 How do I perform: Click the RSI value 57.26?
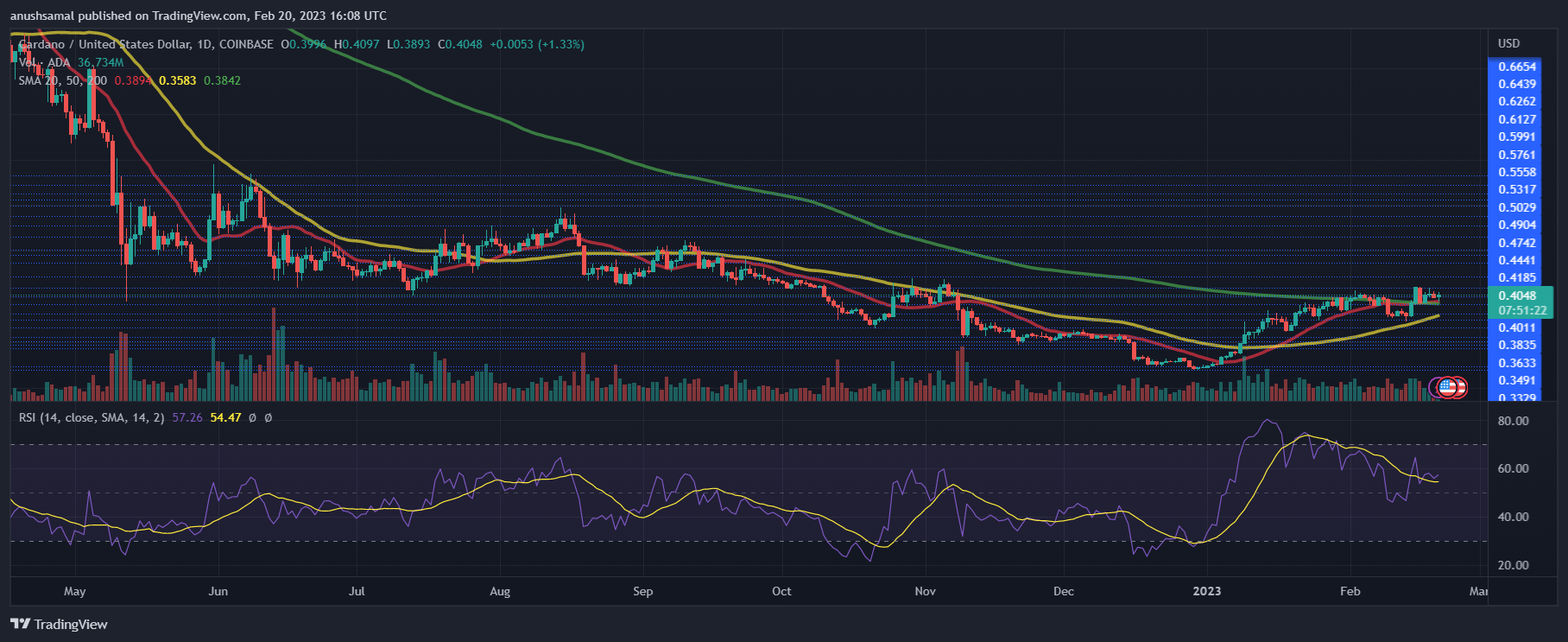187,417
